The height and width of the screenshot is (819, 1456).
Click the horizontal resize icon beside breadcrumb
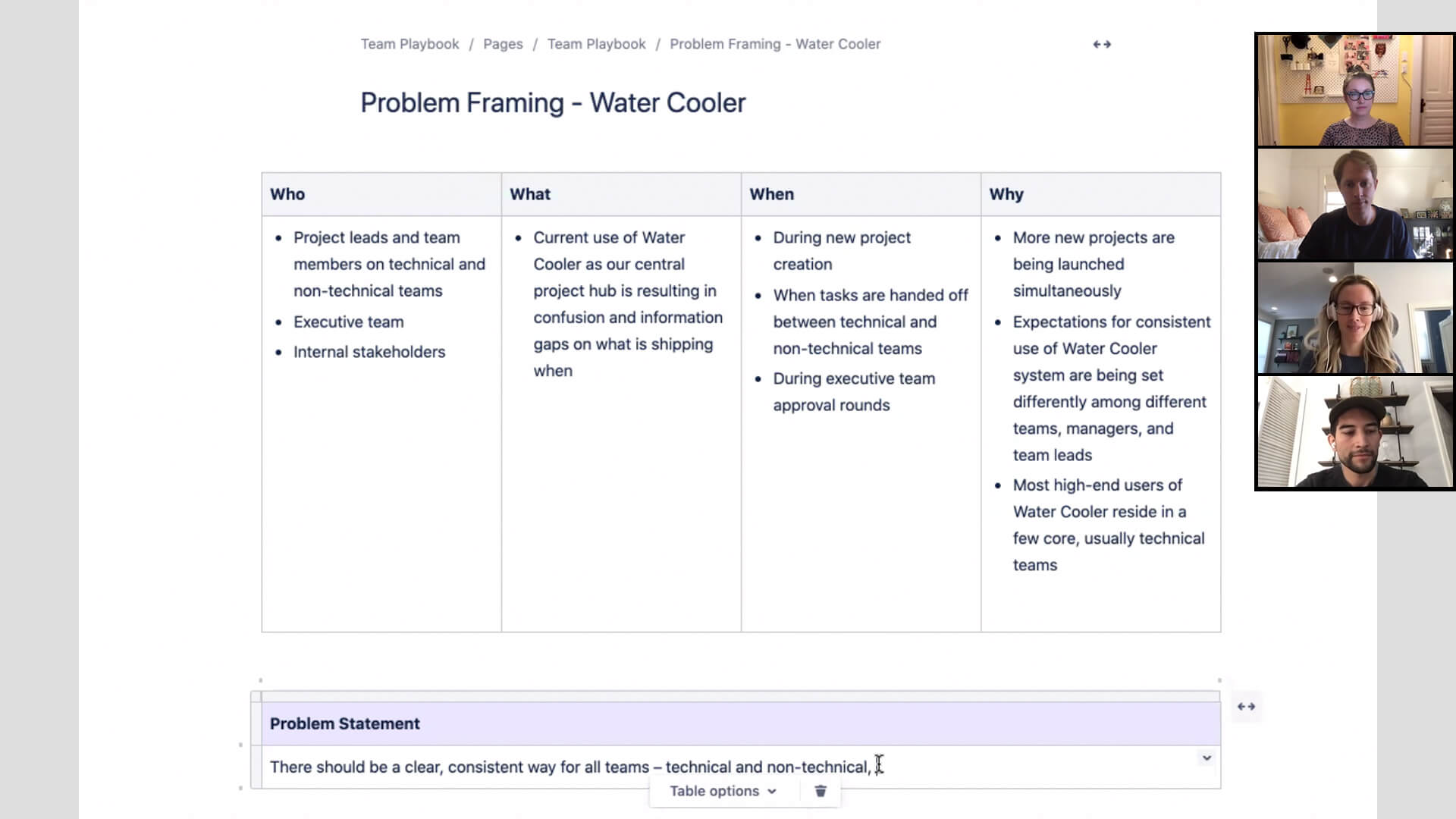click(1102, 43)
